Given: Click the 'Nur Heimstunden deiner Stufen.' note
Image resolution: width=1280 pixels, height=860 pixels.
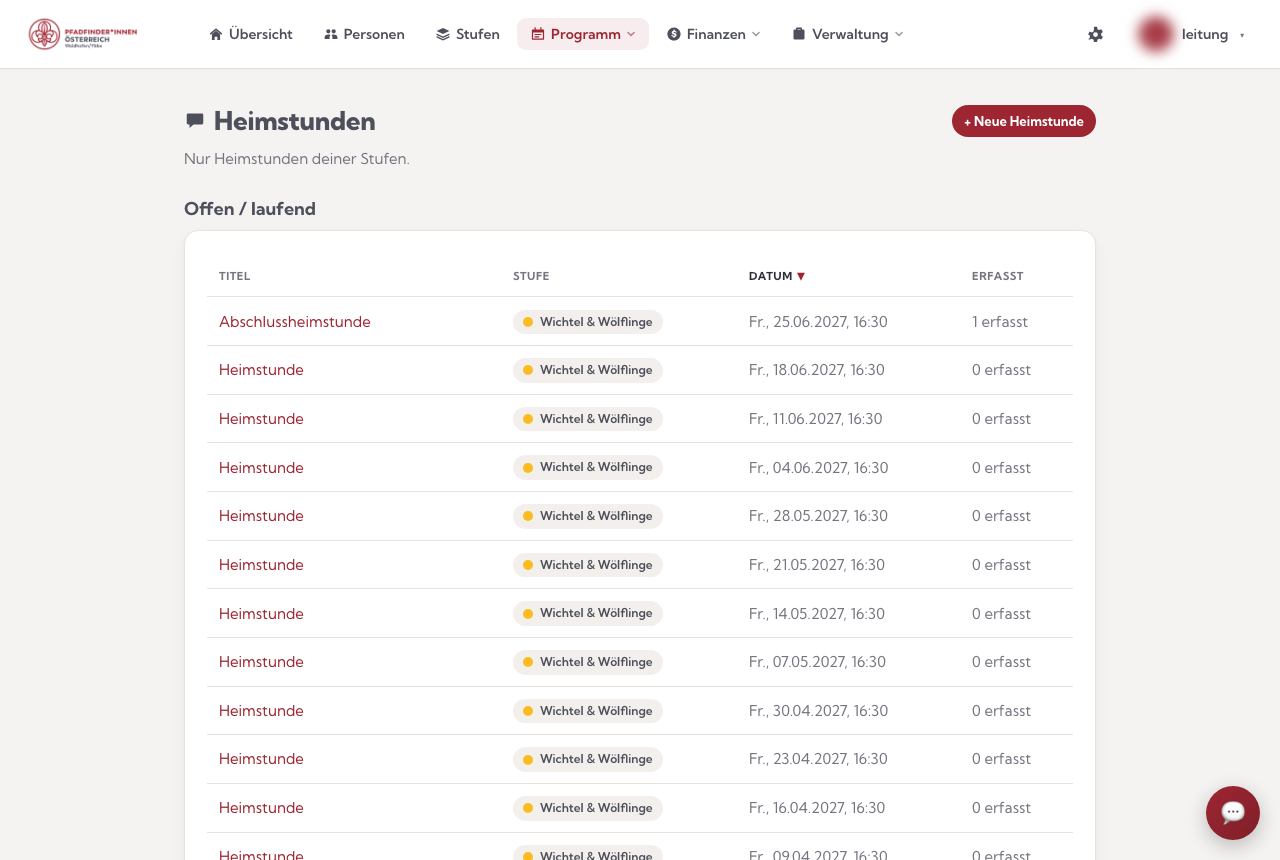Looking at the screenshot, I should pyautogui.click(x=297, y=159).
